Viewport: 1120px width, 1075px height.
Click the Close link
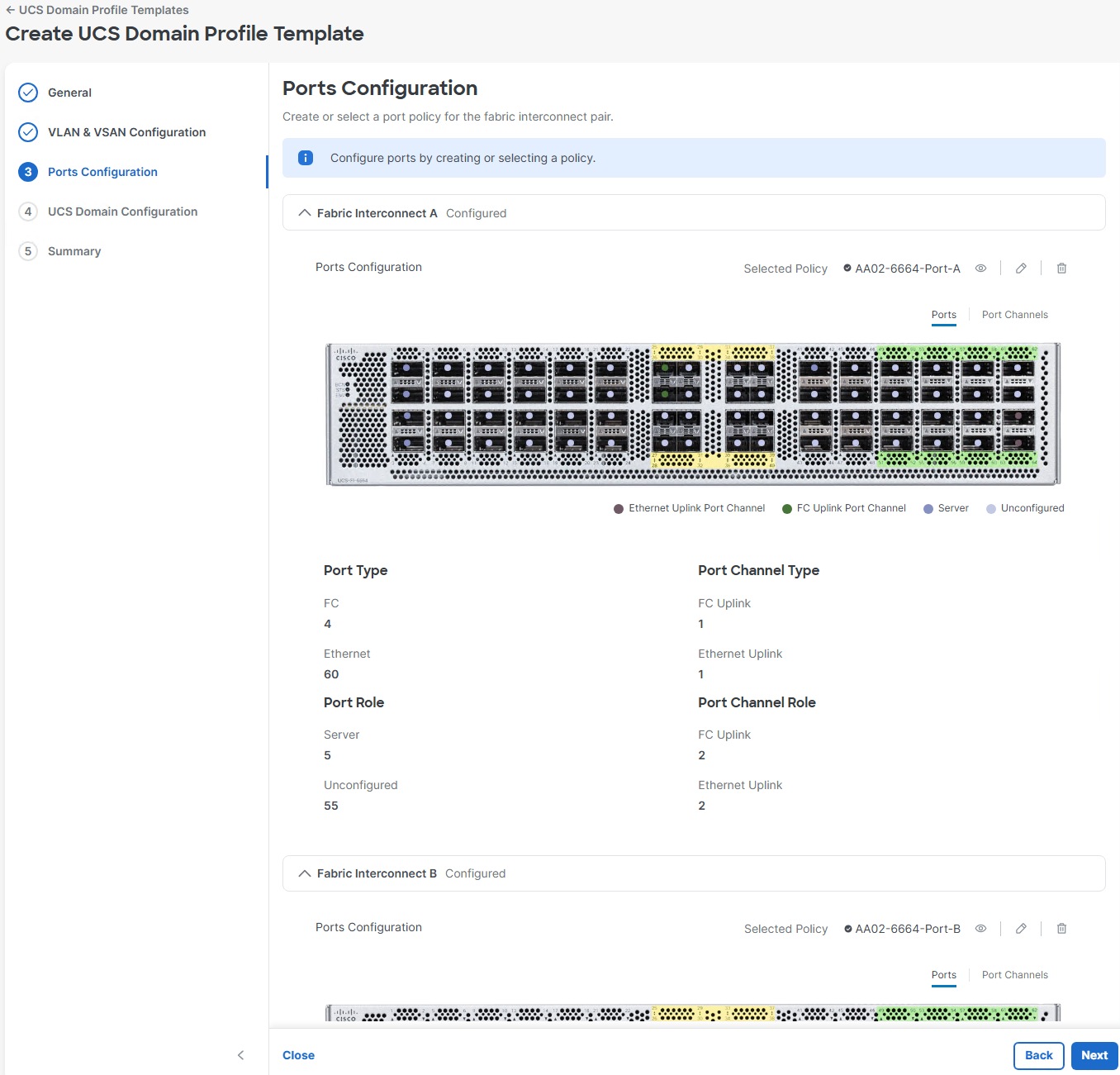[298, 1055]
